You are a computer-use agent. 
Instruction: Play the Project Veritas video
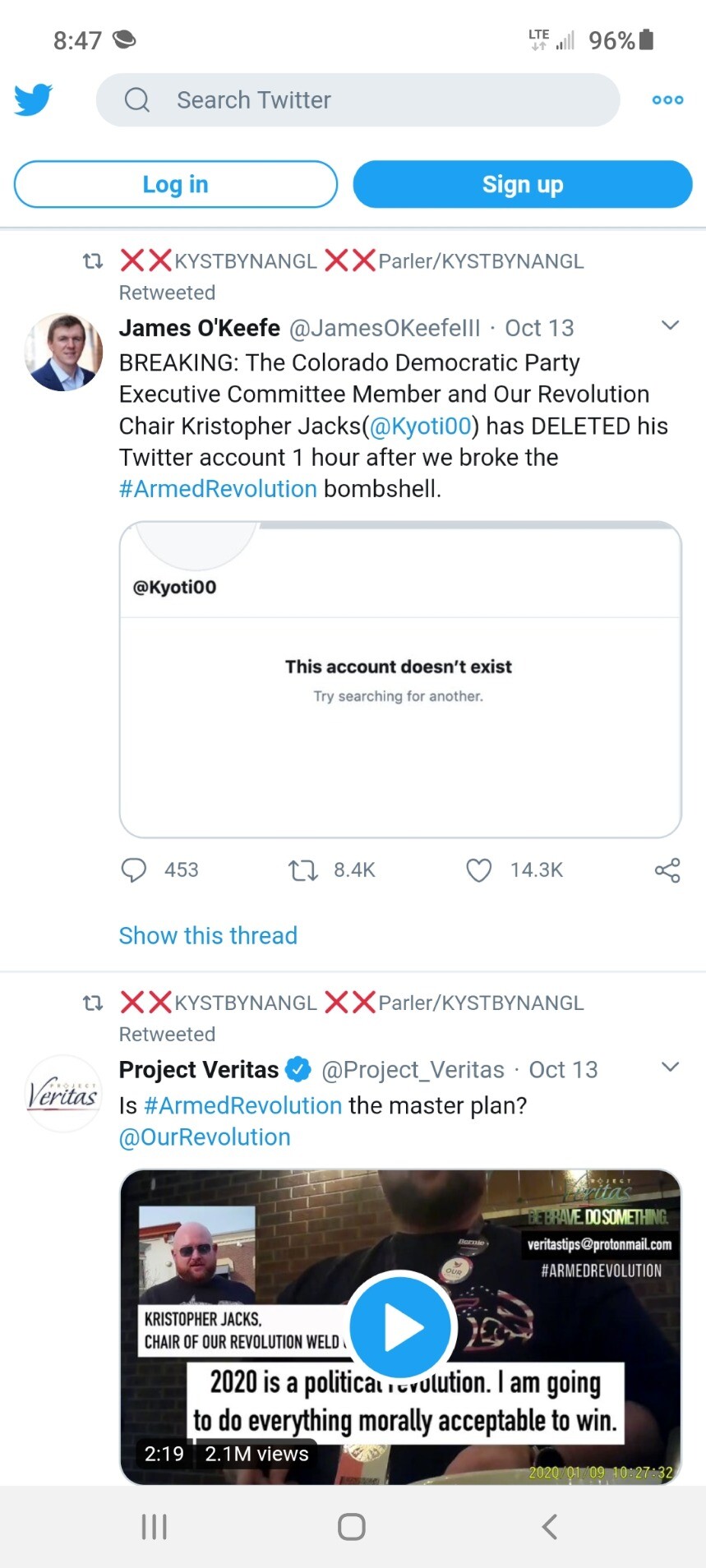click(x=400, y=1326)
